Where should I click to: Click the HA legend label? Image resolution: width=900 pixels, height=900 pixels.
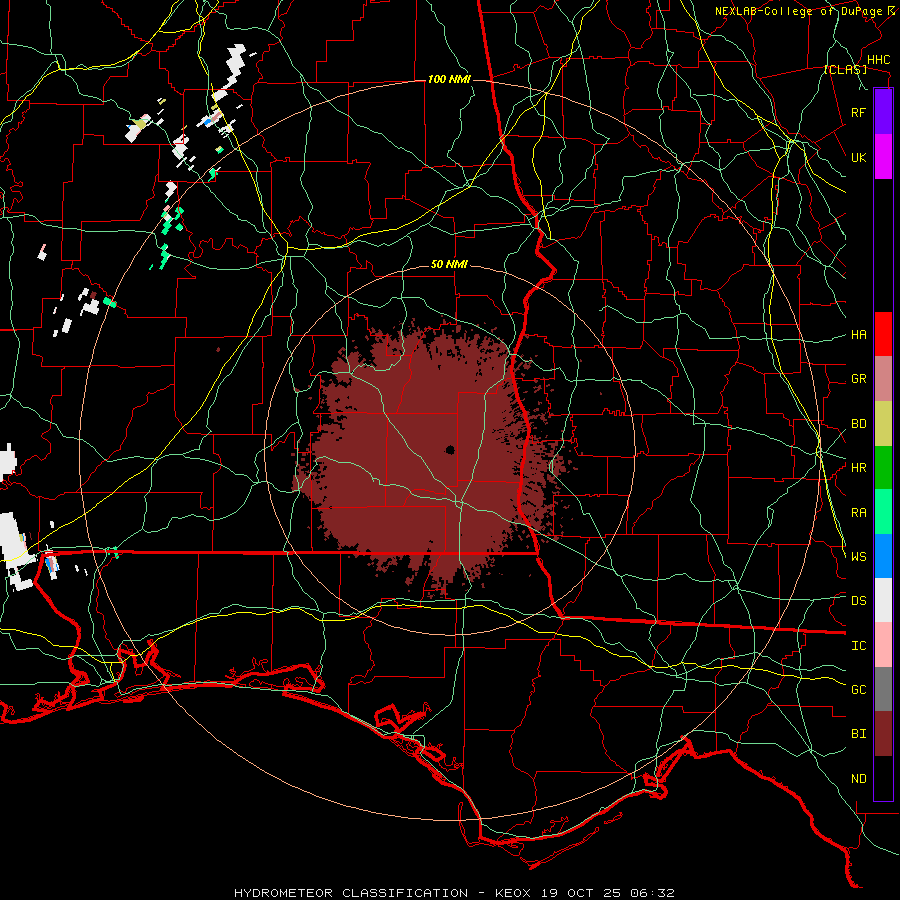coord(858,335)
